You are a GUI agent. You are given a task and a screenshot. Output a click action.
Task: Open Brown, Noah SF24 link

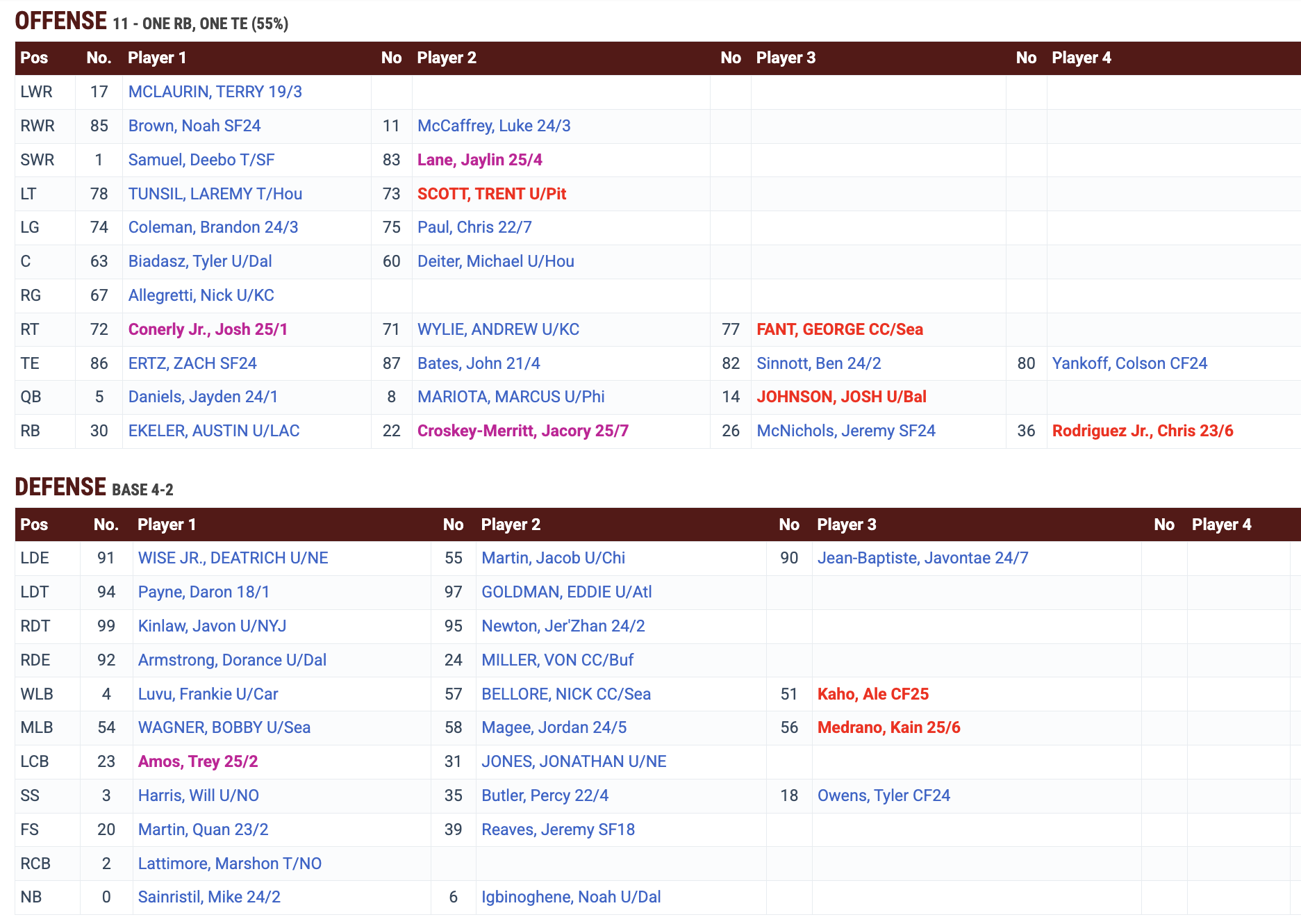pyautogui.click(x=194, y=126)
